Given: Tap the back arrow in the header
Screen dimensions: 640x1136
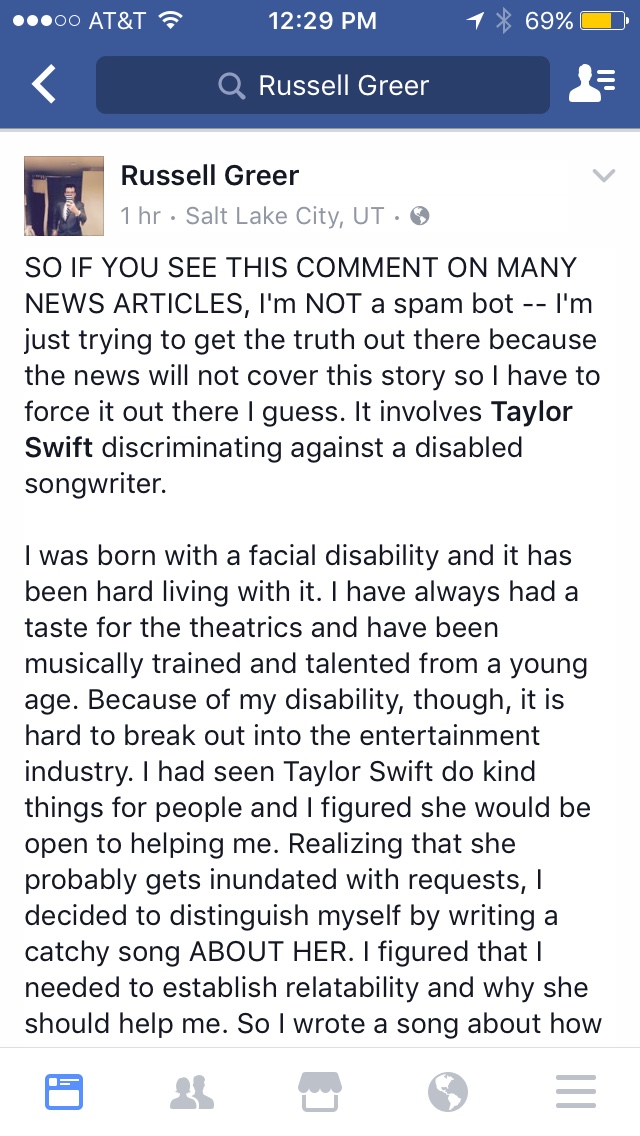Looking at the screenshot, I should click(43, 85).
